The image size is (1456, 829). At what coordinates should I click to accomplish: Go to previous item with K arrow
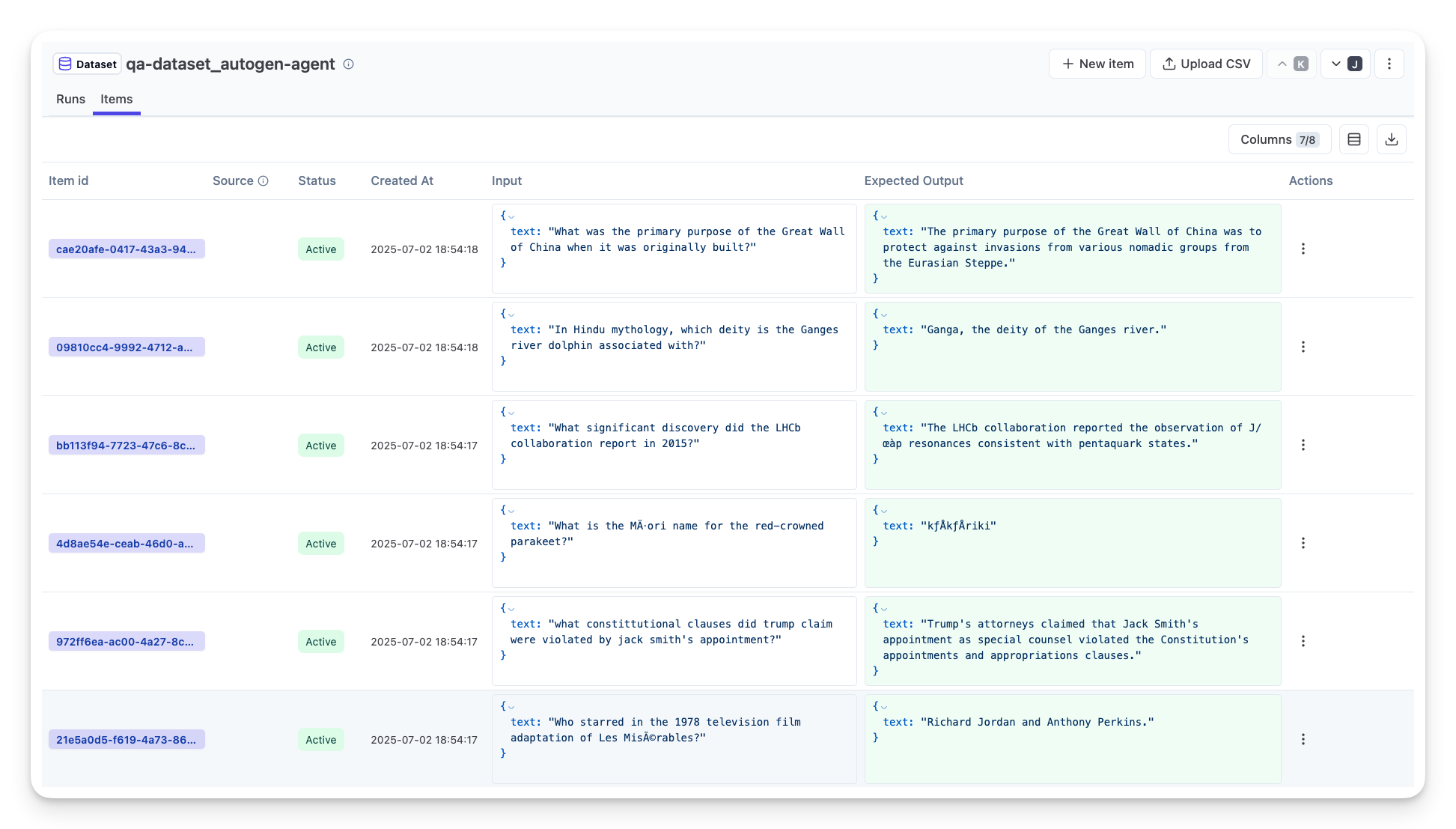[x=1291, y=64]
